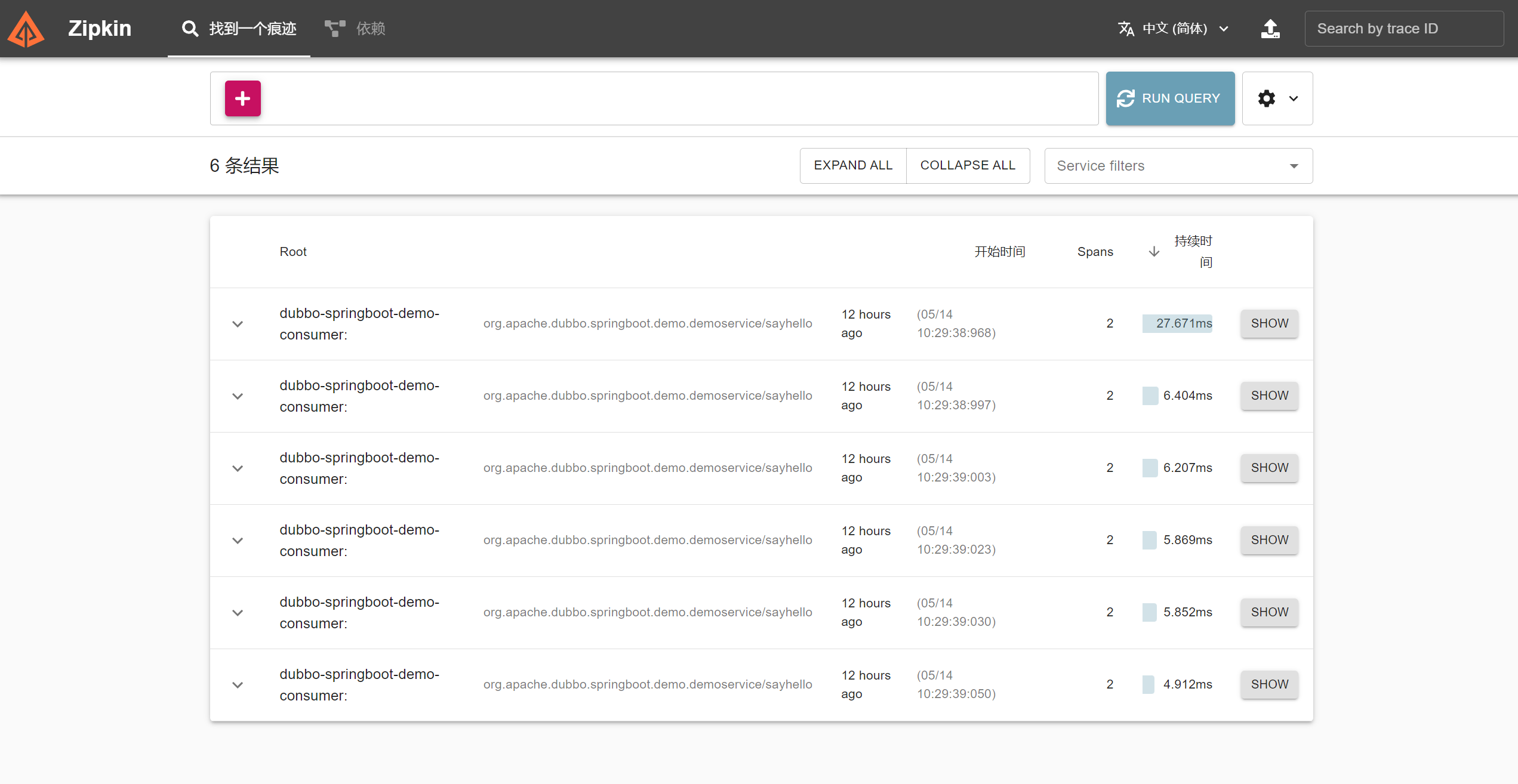Viewport: 1518px width, 784px height.
Task: Open the 中文 (简体) language dropdown
Action: (1174, 29)
